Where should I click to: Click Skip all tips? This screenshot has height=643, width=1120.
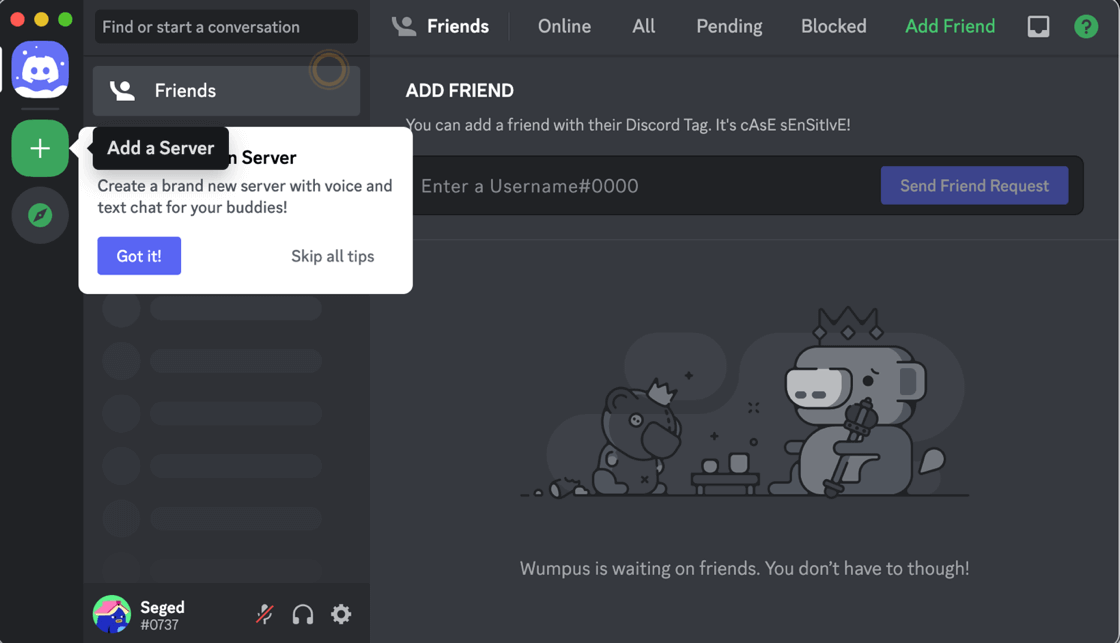(x=332, y=256)
